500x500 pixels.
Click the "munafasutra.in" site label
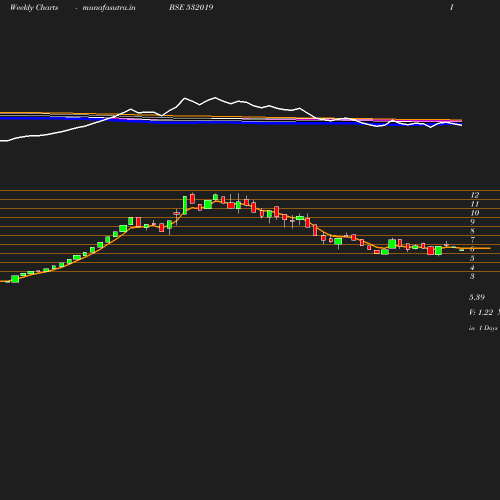click(x=109, y=8)
